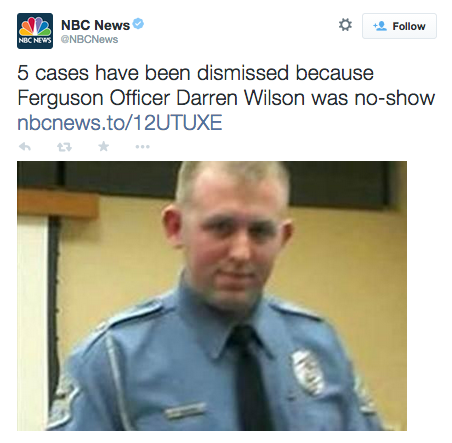Favorite the tweet with the star icon
This screenshot has width=452, height=443.
coord(104,146)
